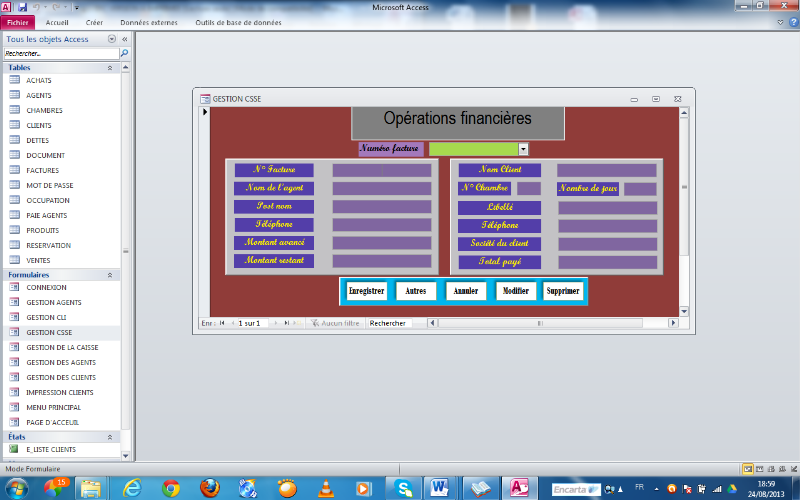
Task: Click the Nom Client input field
Action: click(x=606, y=170)
